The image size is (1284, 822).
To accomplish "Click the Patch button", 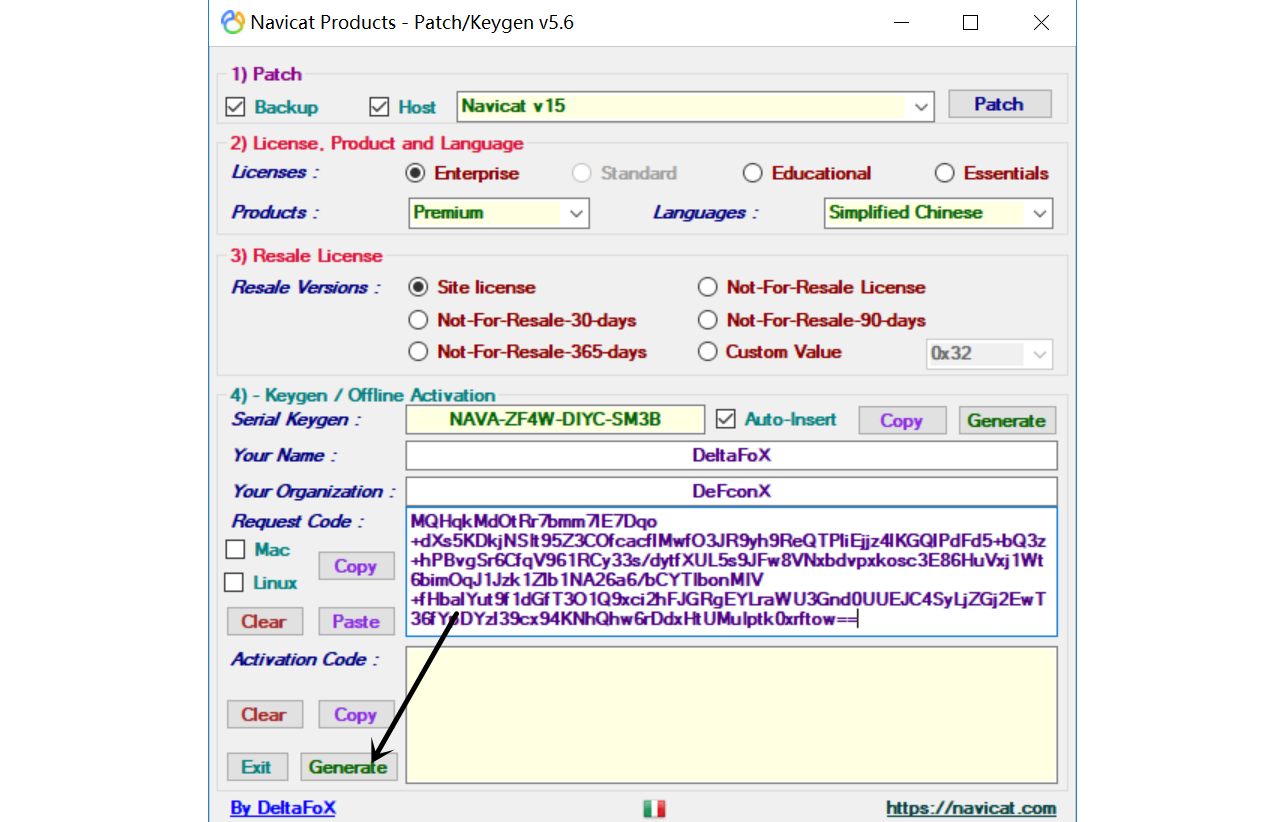I will 999,104.
